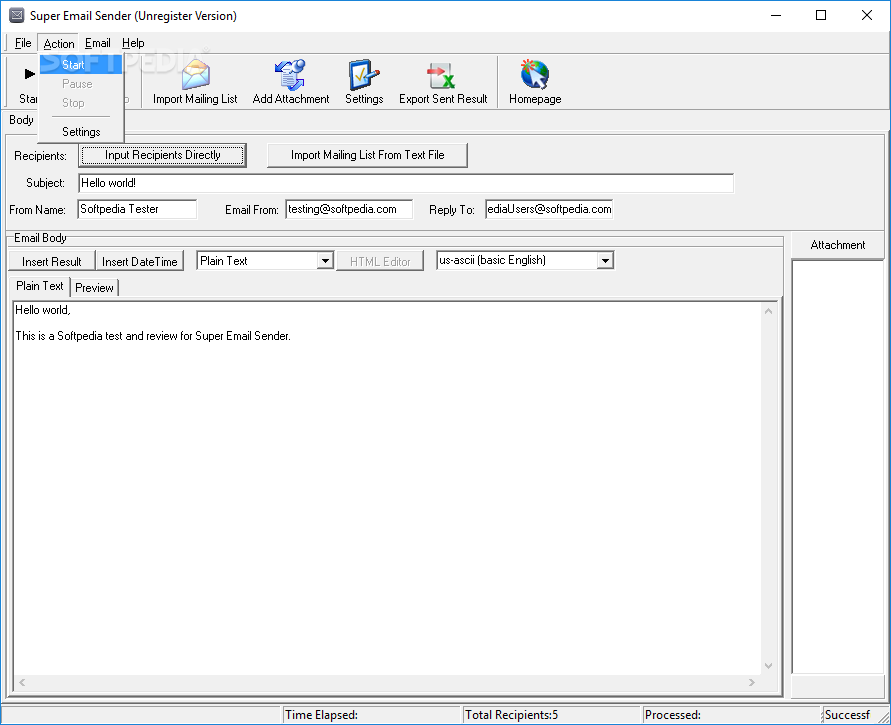891x725 pixels.
Task: Open the File menu
Action: 23,43
